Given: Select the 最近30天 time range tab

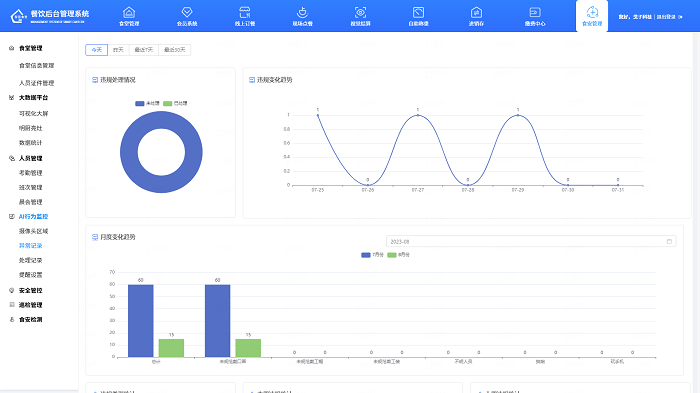Looking at the screenshot, I should 175,50.
